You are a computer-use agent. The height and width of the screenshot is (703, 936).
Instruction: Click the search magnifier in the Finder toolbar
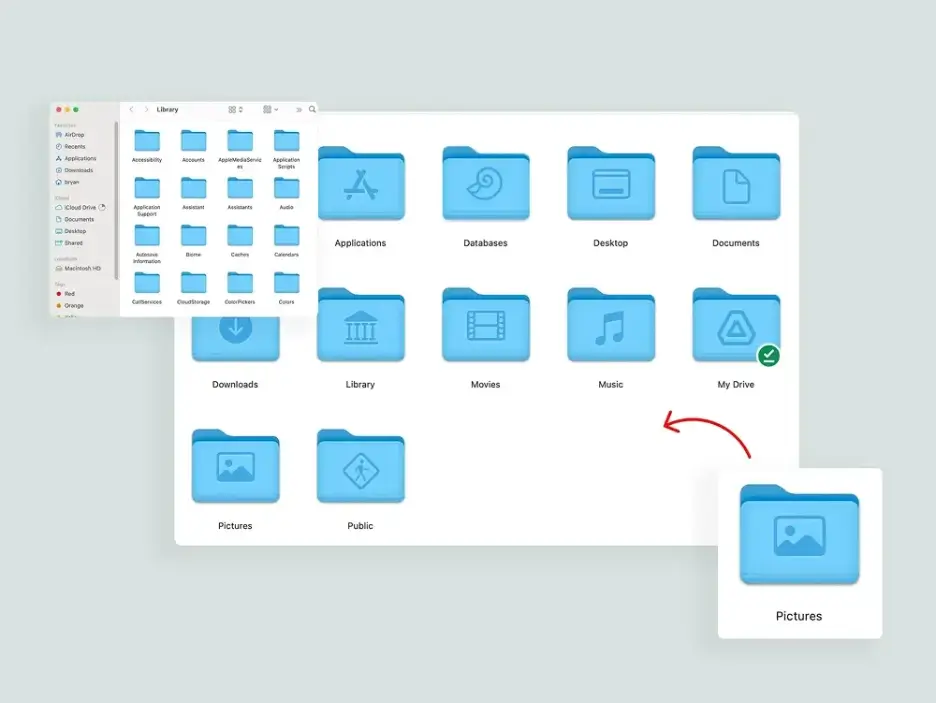tap(312, 109)
